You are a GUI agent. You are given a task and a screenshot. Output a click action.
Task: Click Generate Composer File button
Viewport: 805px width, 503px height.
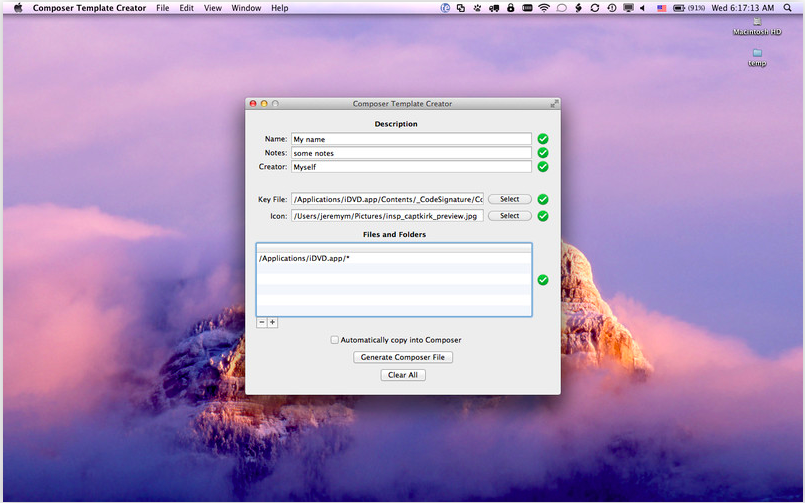click(403, 357)
